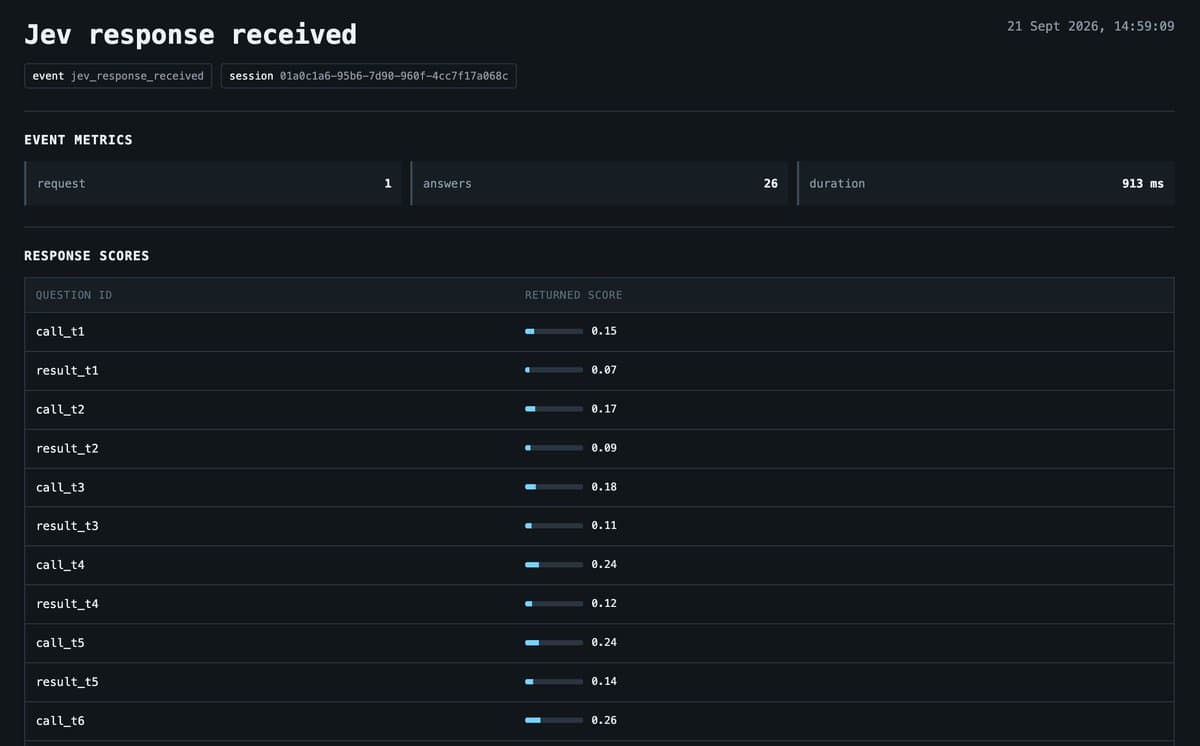The width and height of the screenshot is (1200, 746).
Task: Click the event jev_response_received tag
Action: tap(118, 76)
